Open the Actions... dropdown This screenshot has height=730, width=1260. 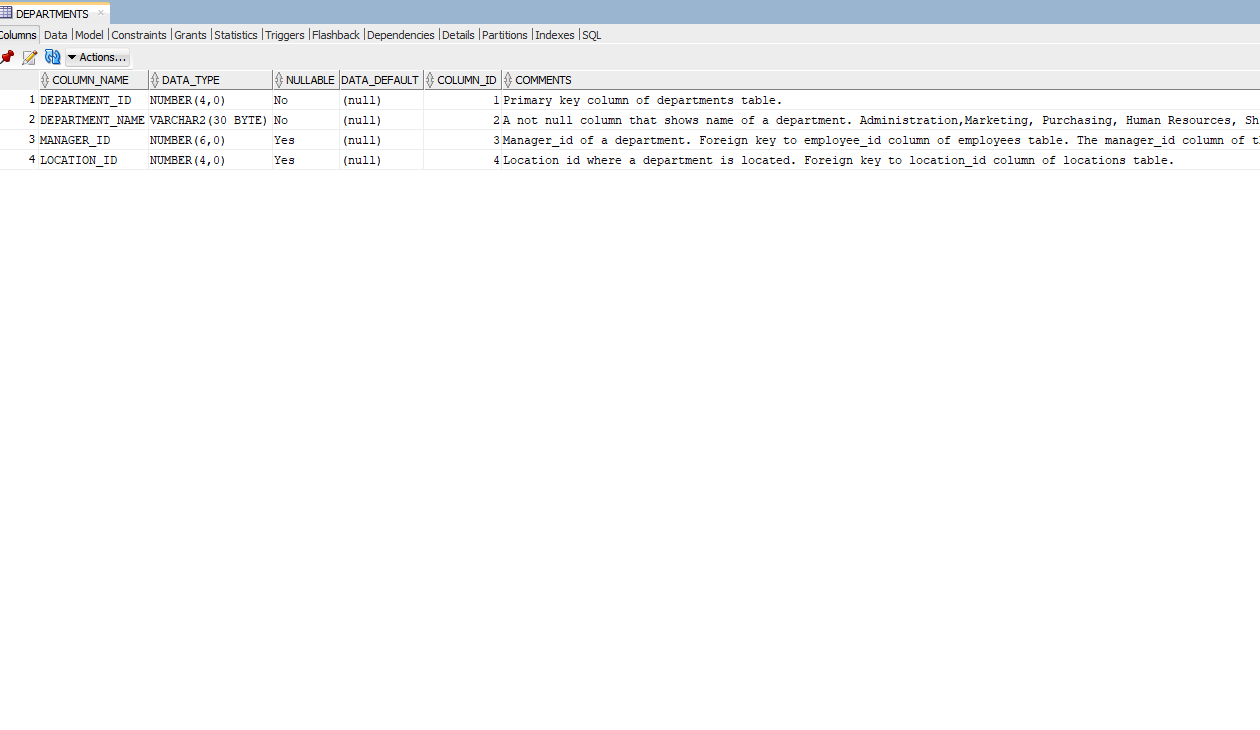96,57
